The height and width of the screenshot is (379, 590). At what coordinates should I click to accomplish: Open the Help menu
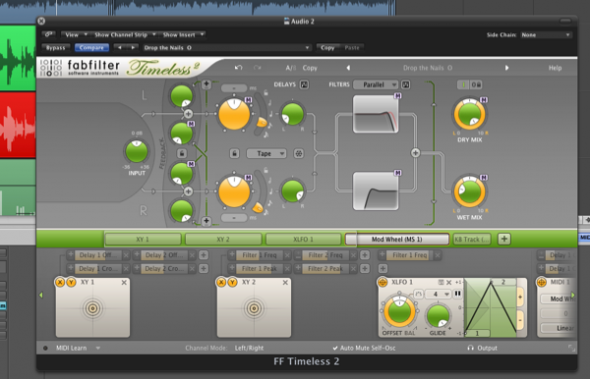(x=555, y=68)
